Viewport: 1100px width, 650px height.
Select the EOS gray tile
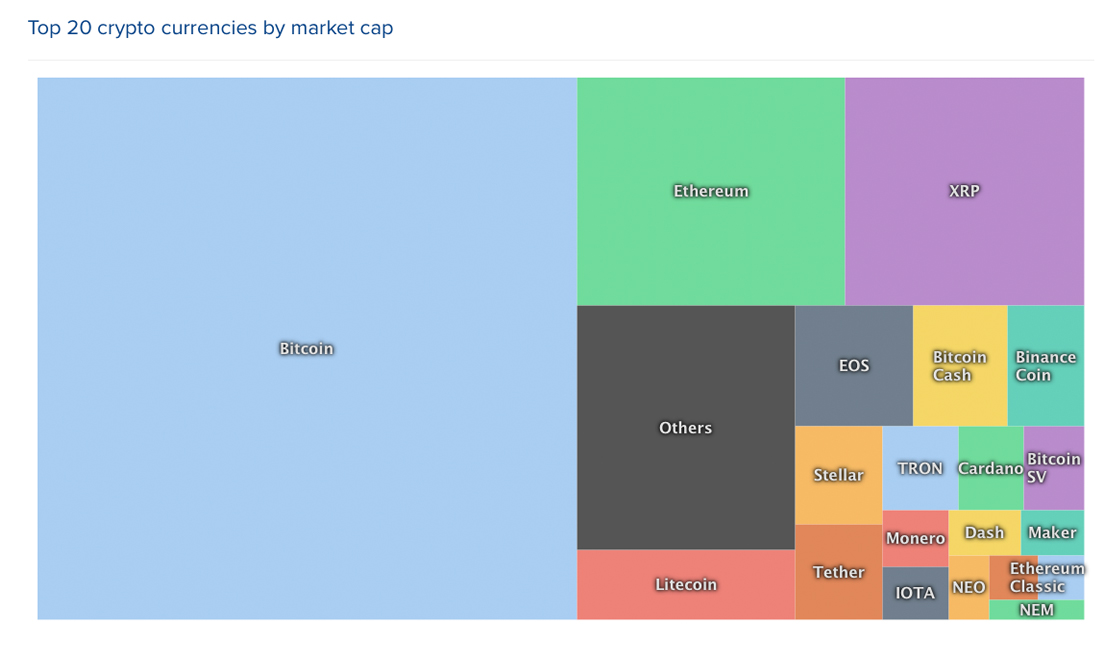pyautogui.click(x=853, y=365)
